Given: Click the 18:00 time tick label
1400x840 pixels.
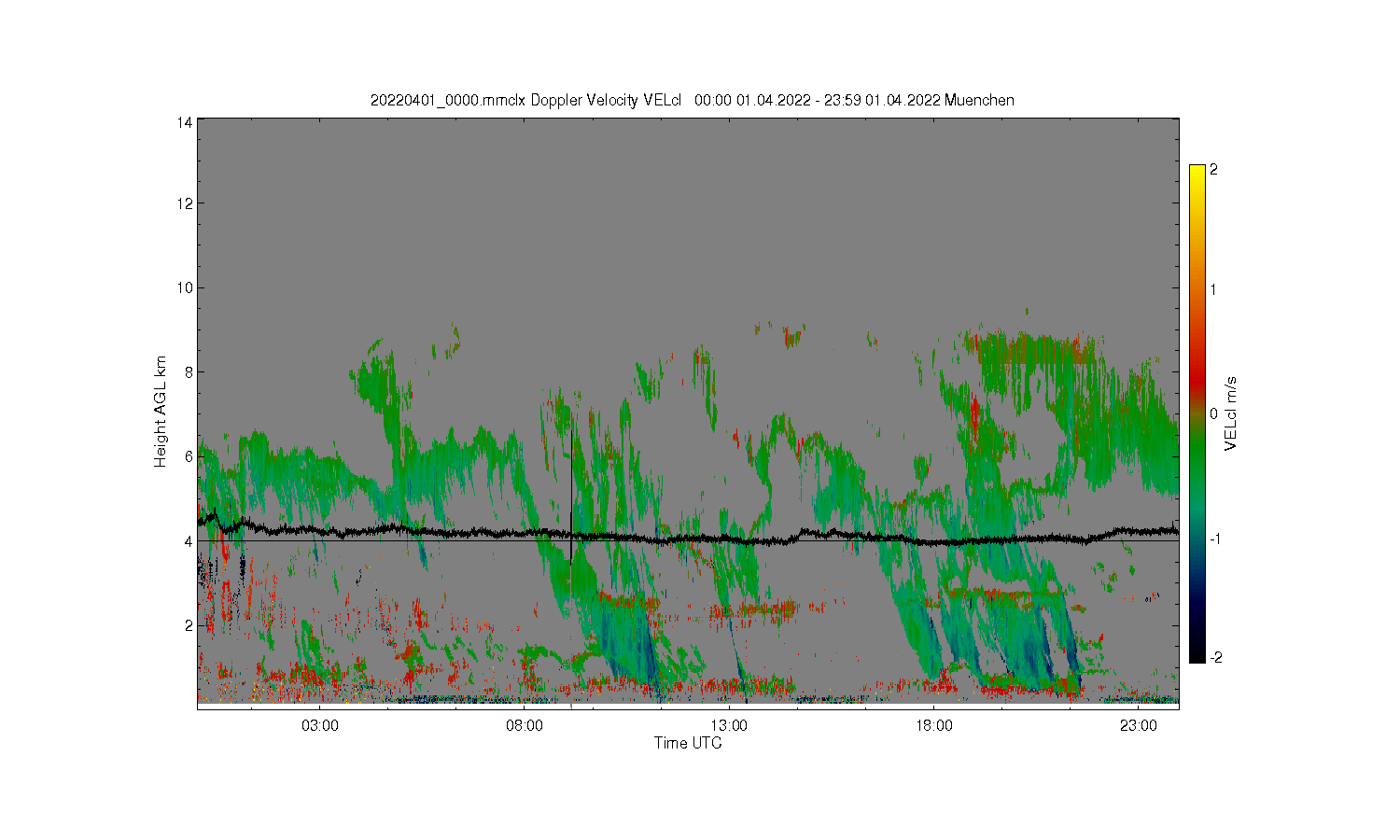Looking at the screenshot, I should [933, 725].
